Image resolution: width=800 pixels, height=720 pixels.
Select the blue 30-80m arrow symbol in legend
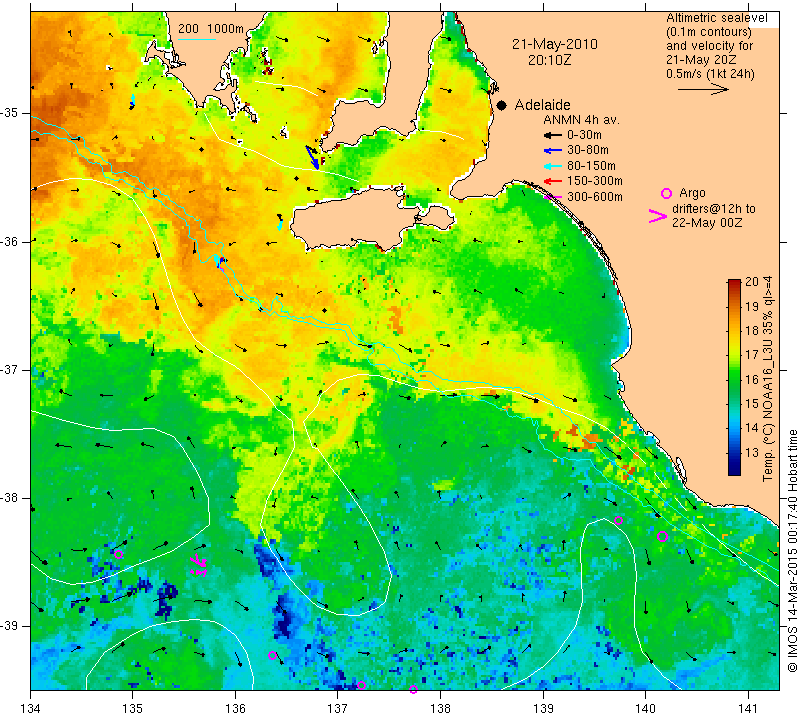(x=553, y=151)
